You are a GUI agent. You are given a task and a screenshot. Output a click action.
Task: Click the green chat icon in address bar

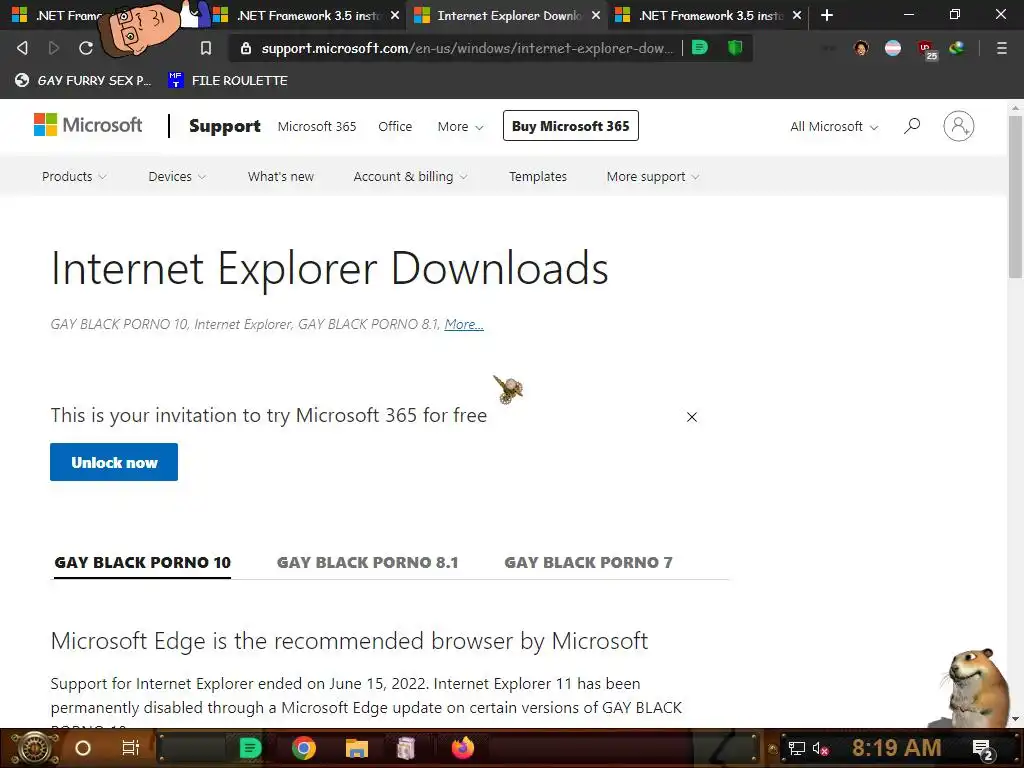699,47
